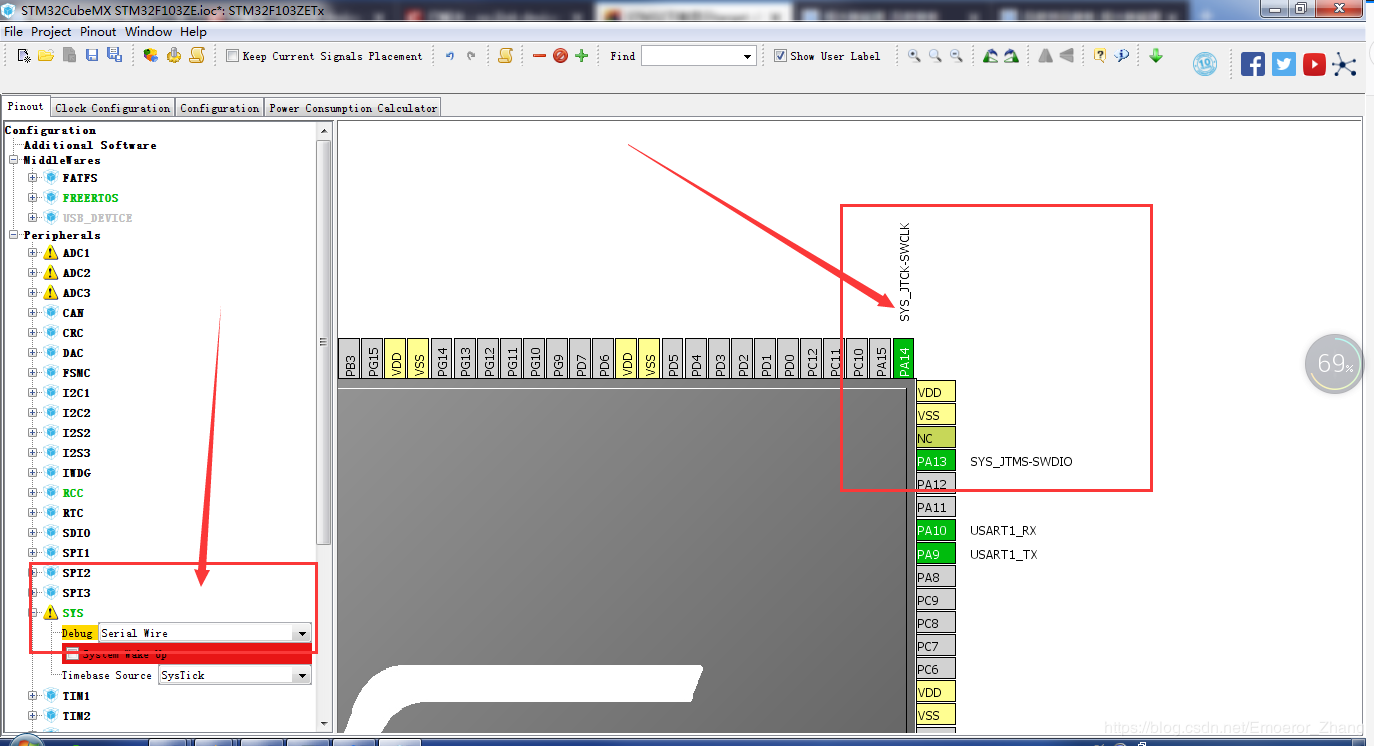Click the red circle clear pinouts icon
1374x746 pixels.
tap(560, 56)
